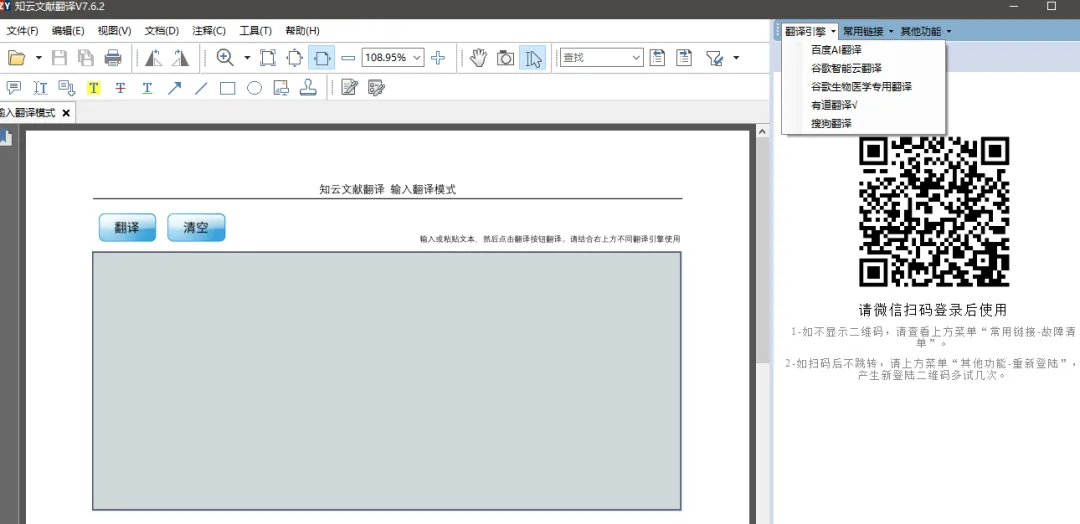Viewport: 1080px width, 524px height.
Task: Click the fit page icon
Action: click(x=295, y=58)
